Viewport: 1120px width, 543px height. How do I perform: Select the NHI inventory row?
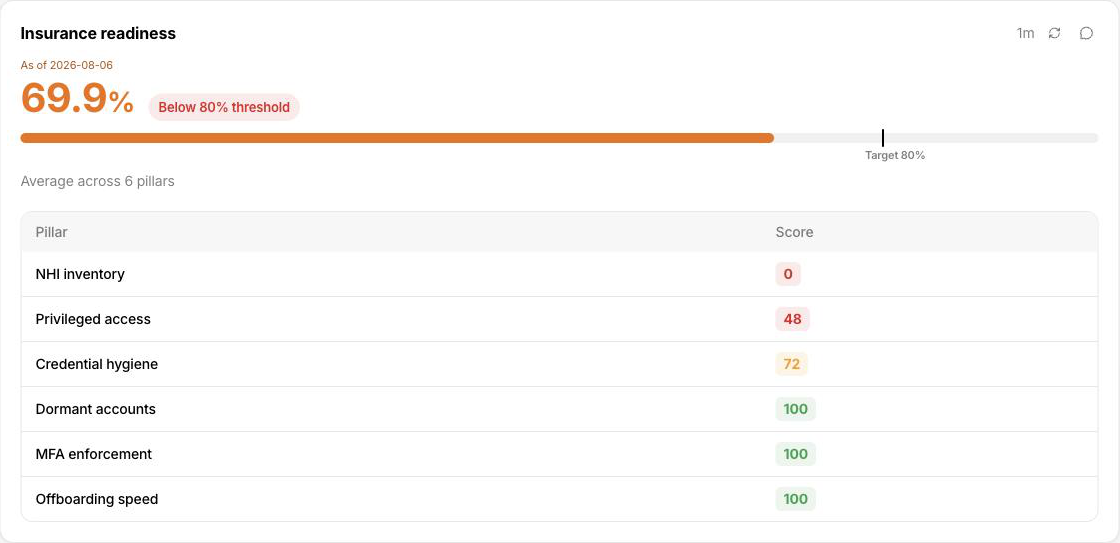pos(559,274)
